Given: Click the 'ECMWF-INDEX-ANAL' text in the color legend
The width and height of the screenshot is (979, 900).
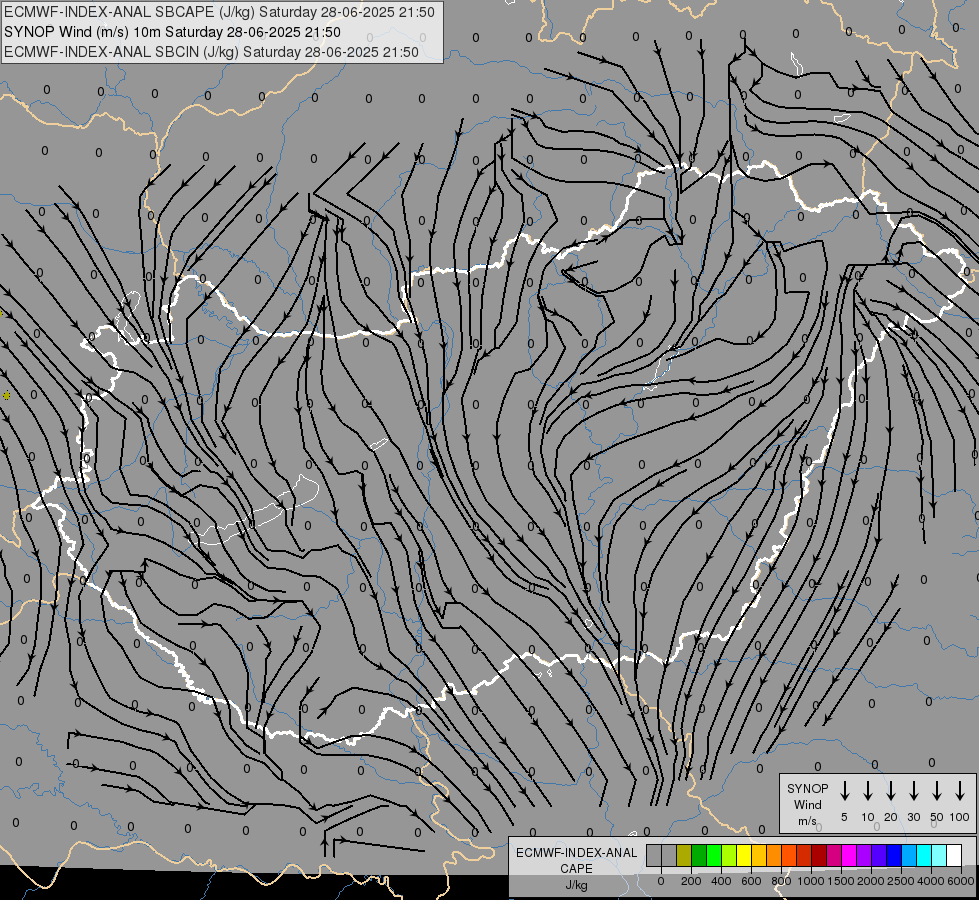Looking at the screenshot, I should (x=576, y=853).
